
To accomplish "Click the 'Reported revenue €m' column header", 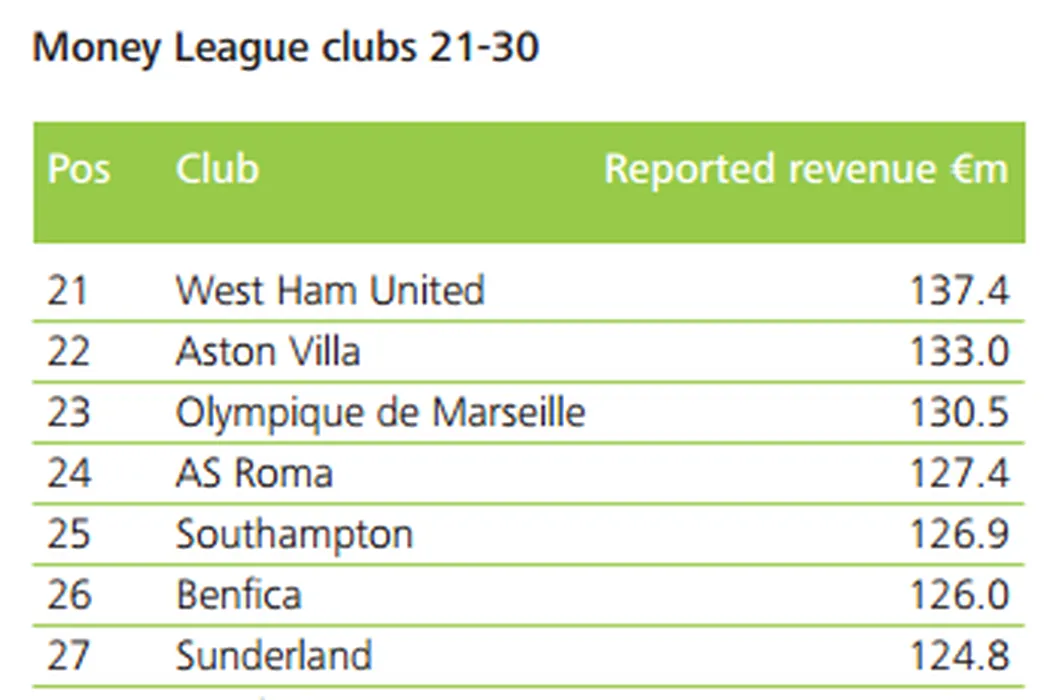I will 806,169.
